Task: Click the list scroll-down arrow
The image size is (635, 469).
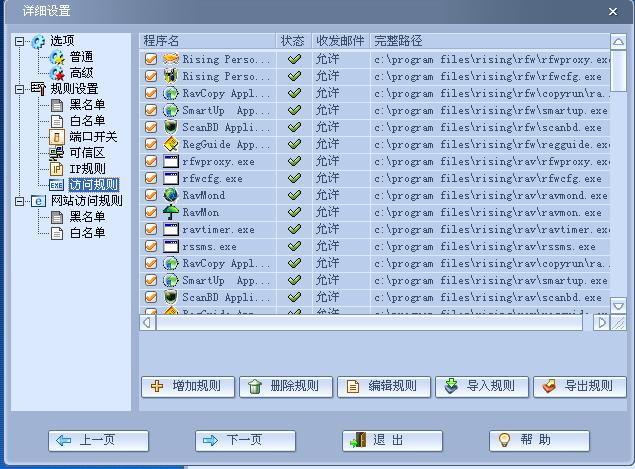Action: 618,306
